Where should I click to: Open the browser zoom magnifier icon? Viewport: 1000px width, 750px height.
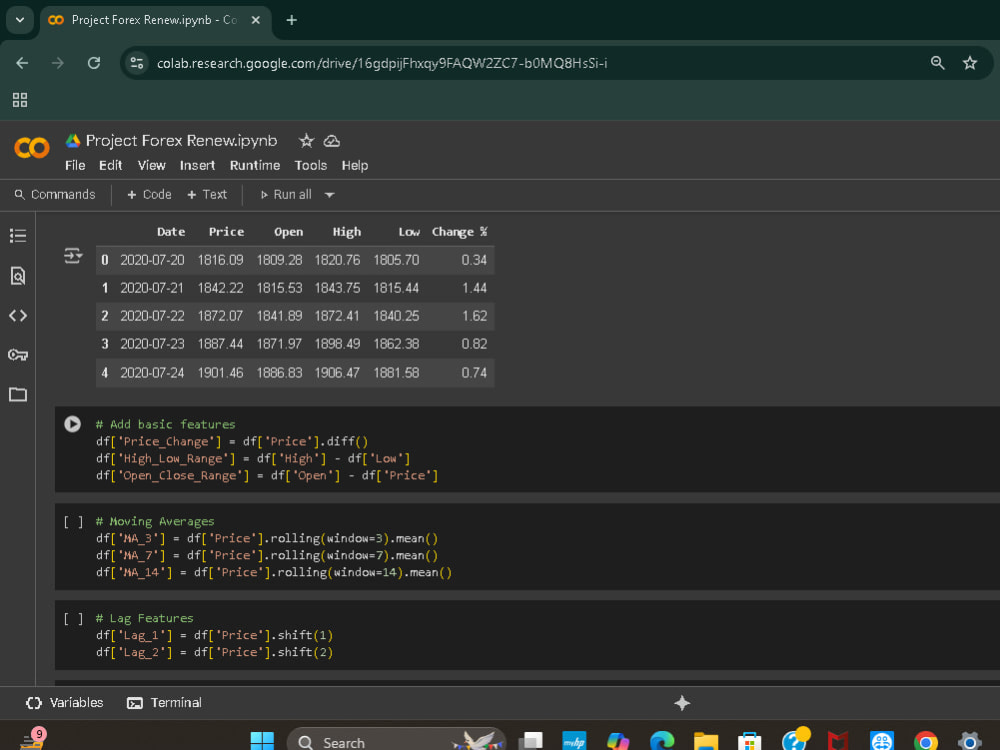point(938,62)
